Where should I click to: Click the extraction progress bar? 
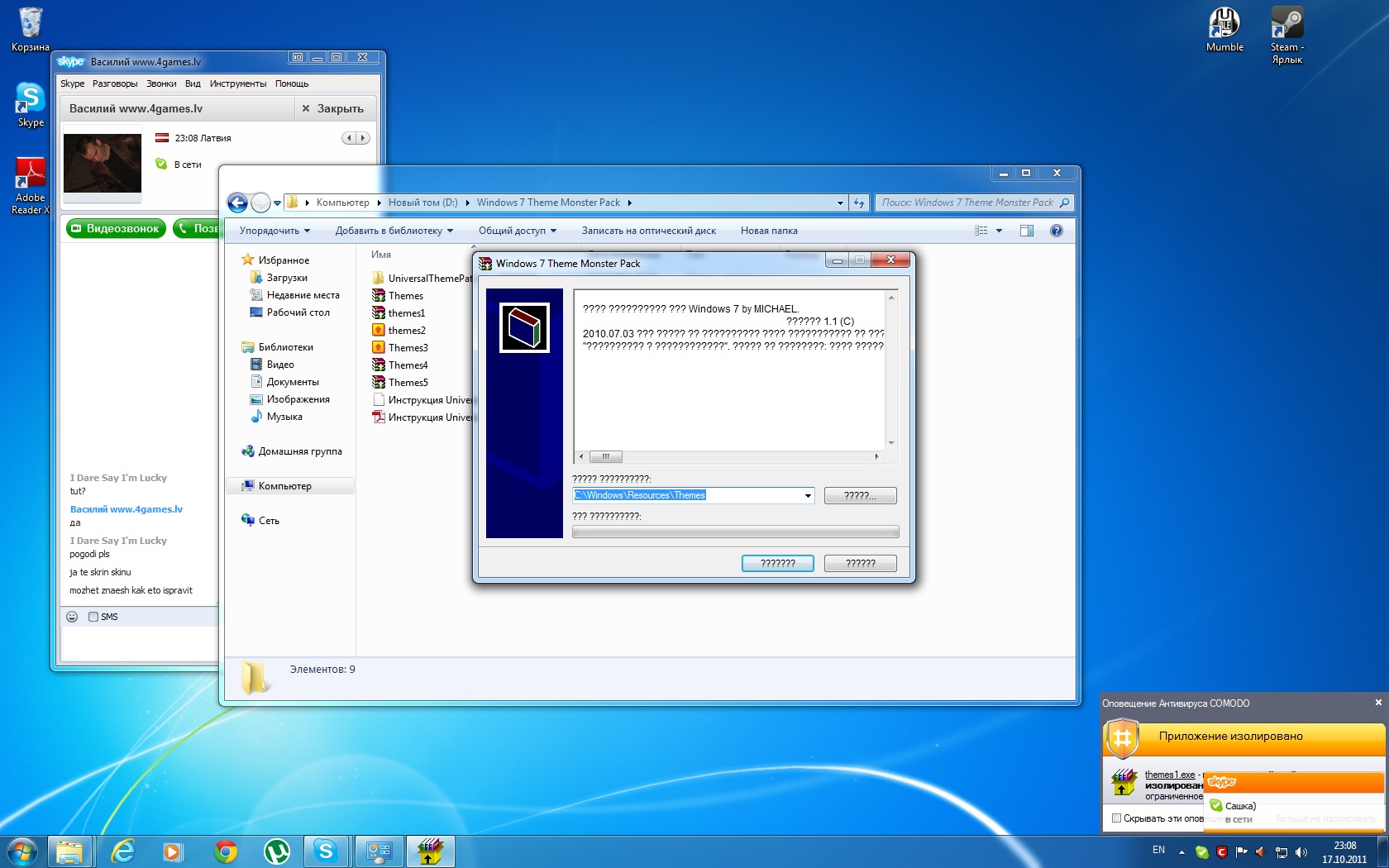click(735, 532)
